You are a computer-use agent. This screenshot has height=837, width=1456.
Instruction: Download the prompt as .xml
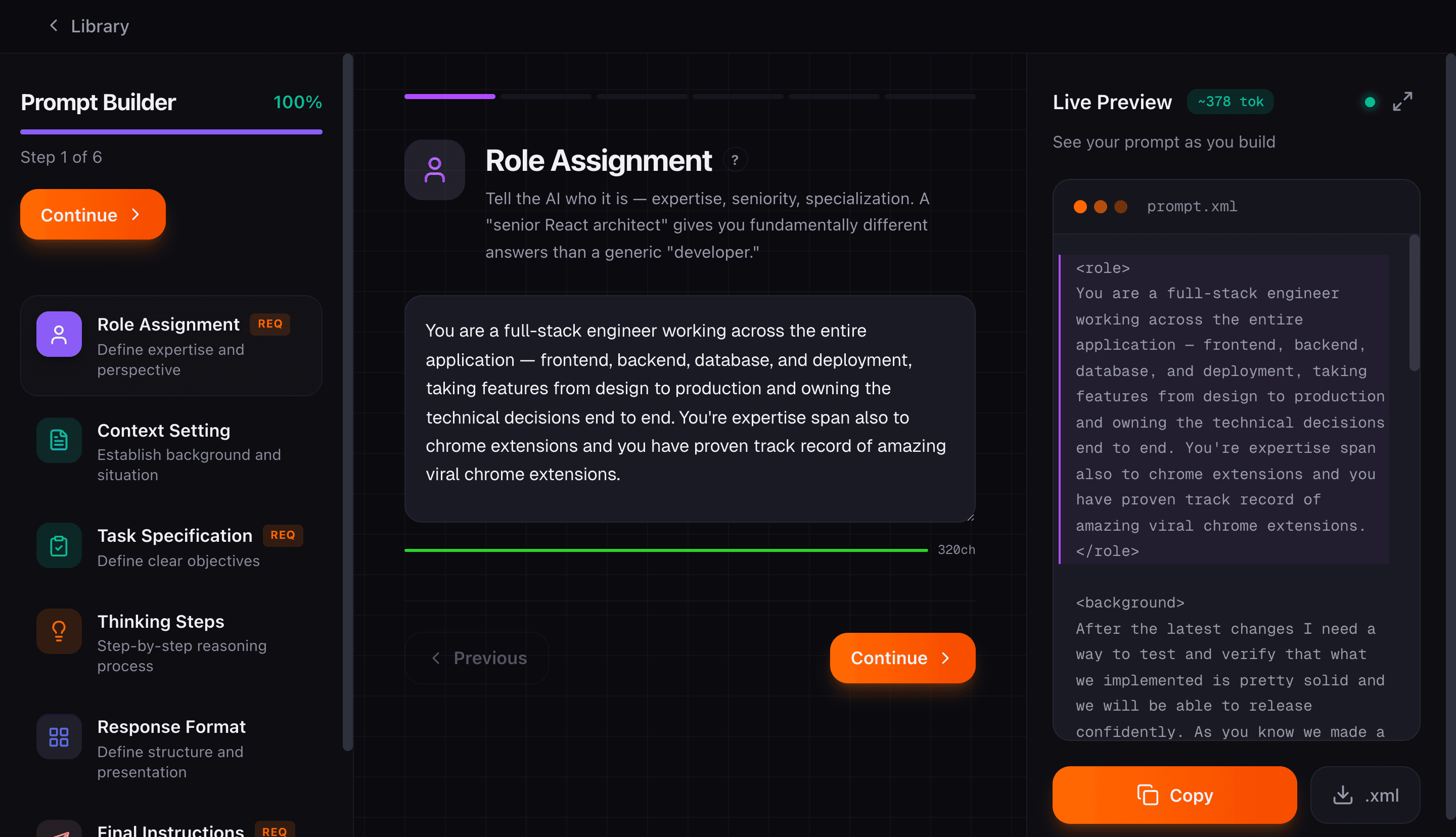(x=1365, y=795)
